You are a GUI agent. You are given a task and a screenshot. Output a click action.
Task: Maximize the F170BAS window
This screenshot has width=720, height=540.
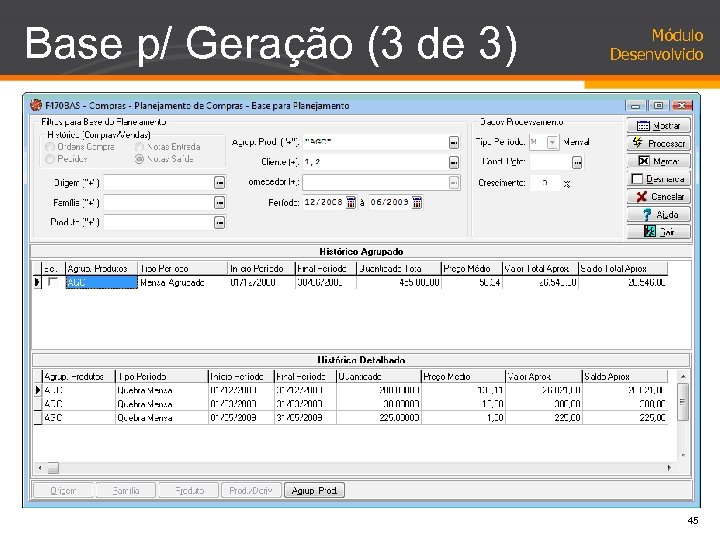point(658,106)
